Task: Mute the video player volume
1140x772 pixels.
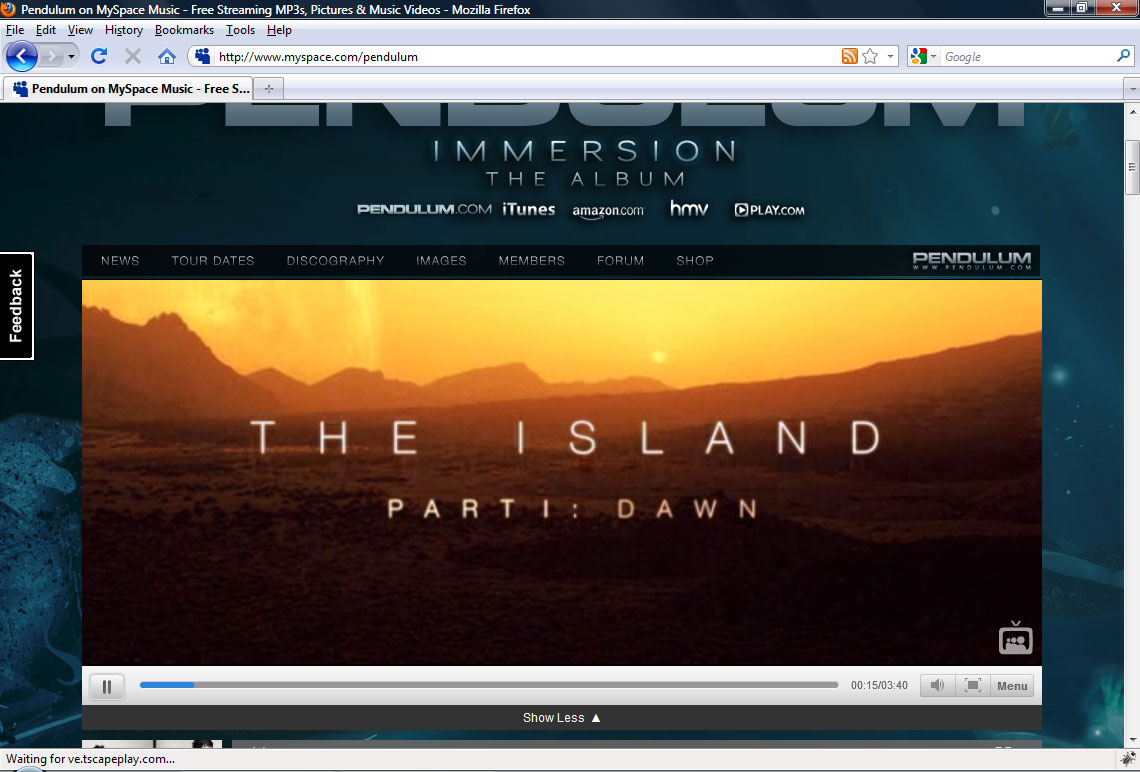Action: tap(937, 685)
